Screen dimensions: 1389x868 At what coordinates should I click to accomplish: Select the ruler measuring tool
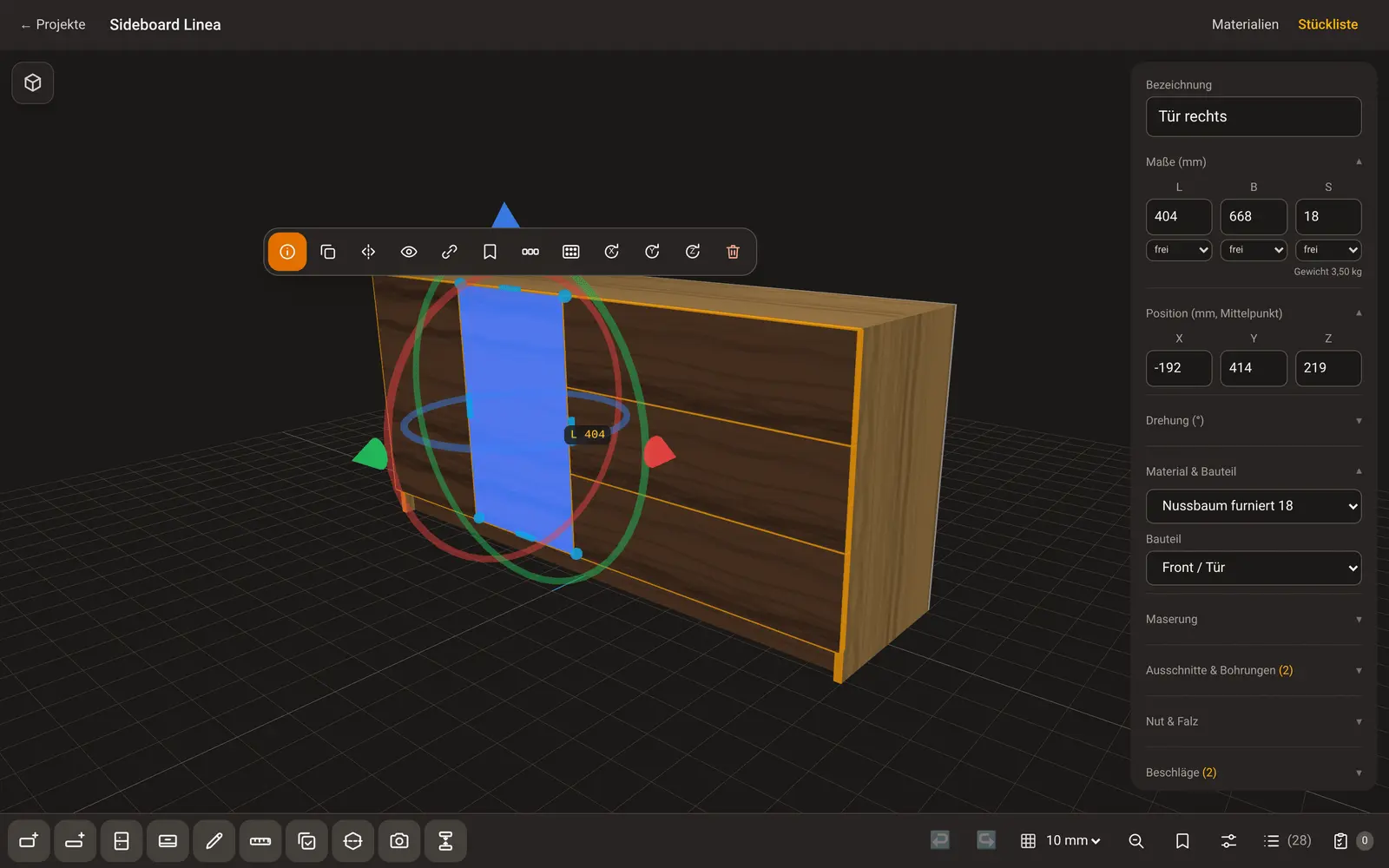[x=260, y=840]
